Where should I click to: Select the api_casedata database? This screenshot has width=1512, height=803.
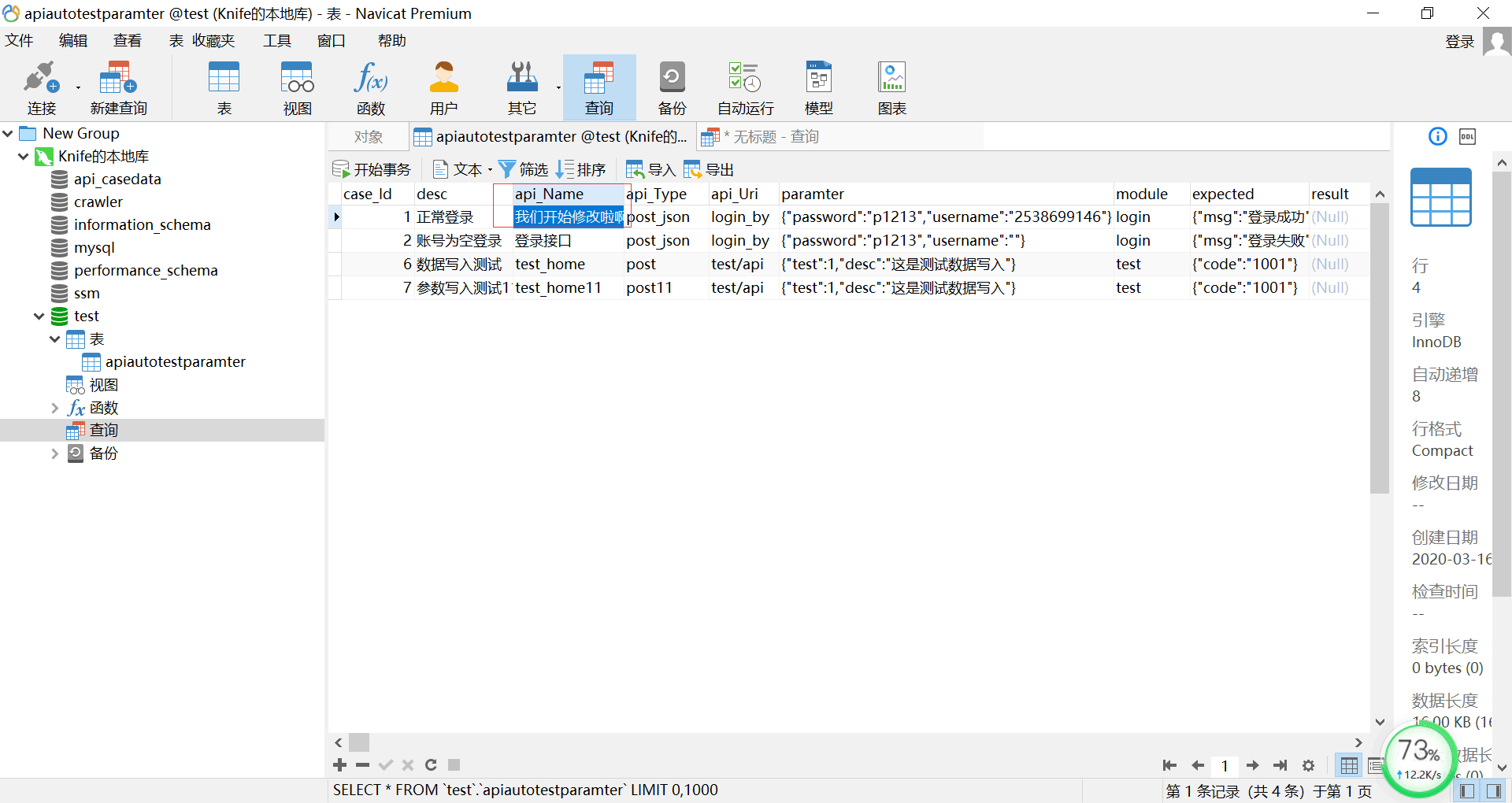tap(117, 179)
